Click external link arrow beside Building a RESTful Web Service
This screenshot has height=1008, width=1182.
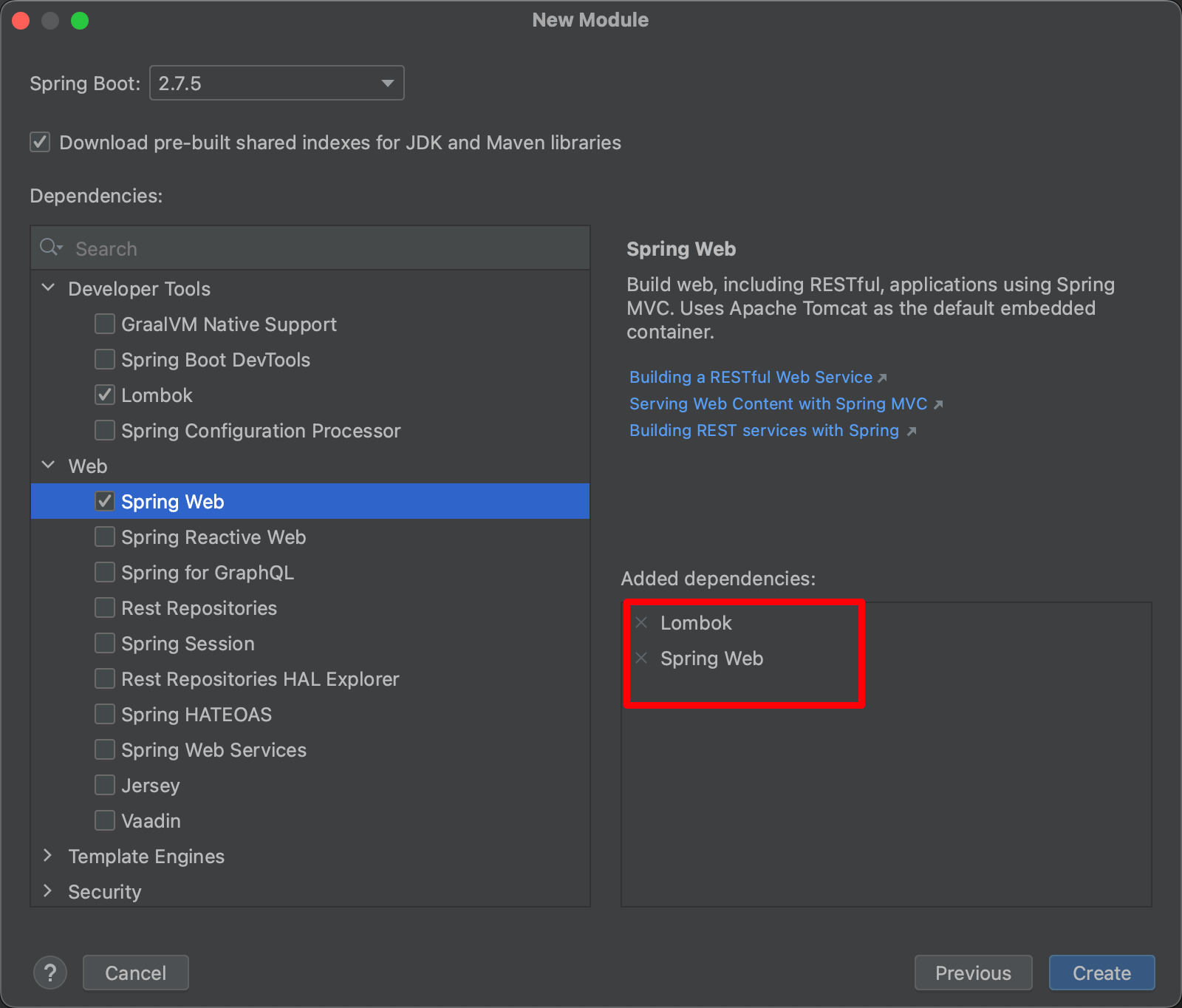coord(882,378)
